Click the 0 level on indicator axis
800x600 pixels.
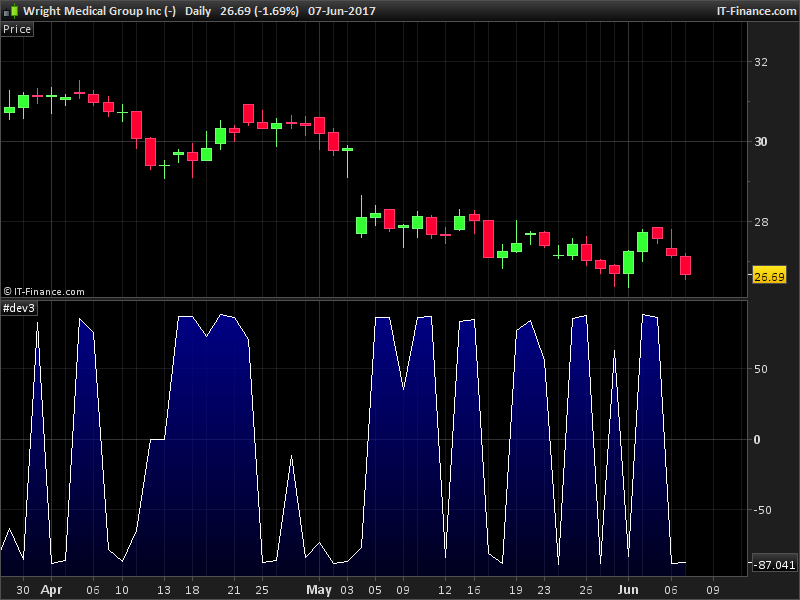pyautogui.click(x=757, y=440)
